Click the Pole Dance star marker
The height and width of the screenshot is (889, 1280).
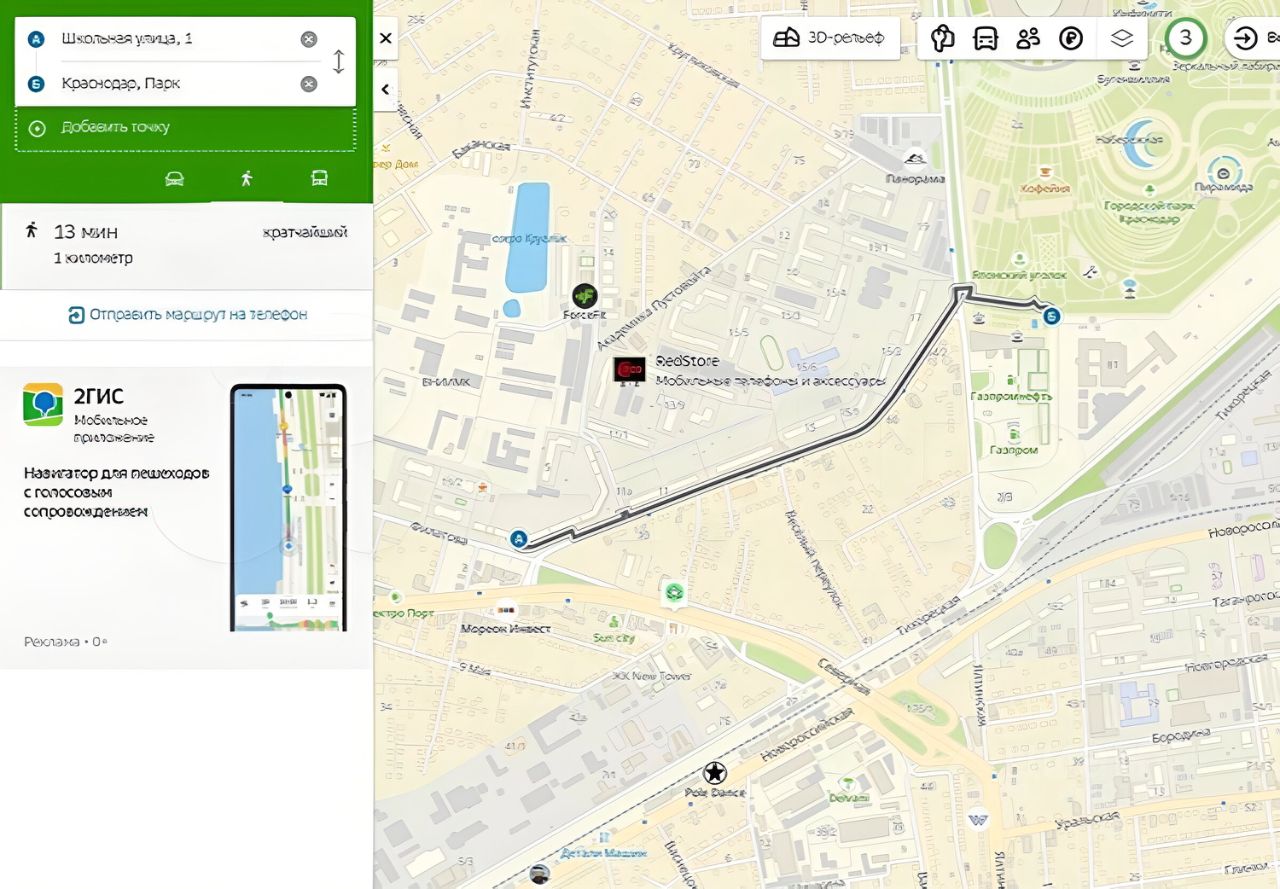point(714,772)
